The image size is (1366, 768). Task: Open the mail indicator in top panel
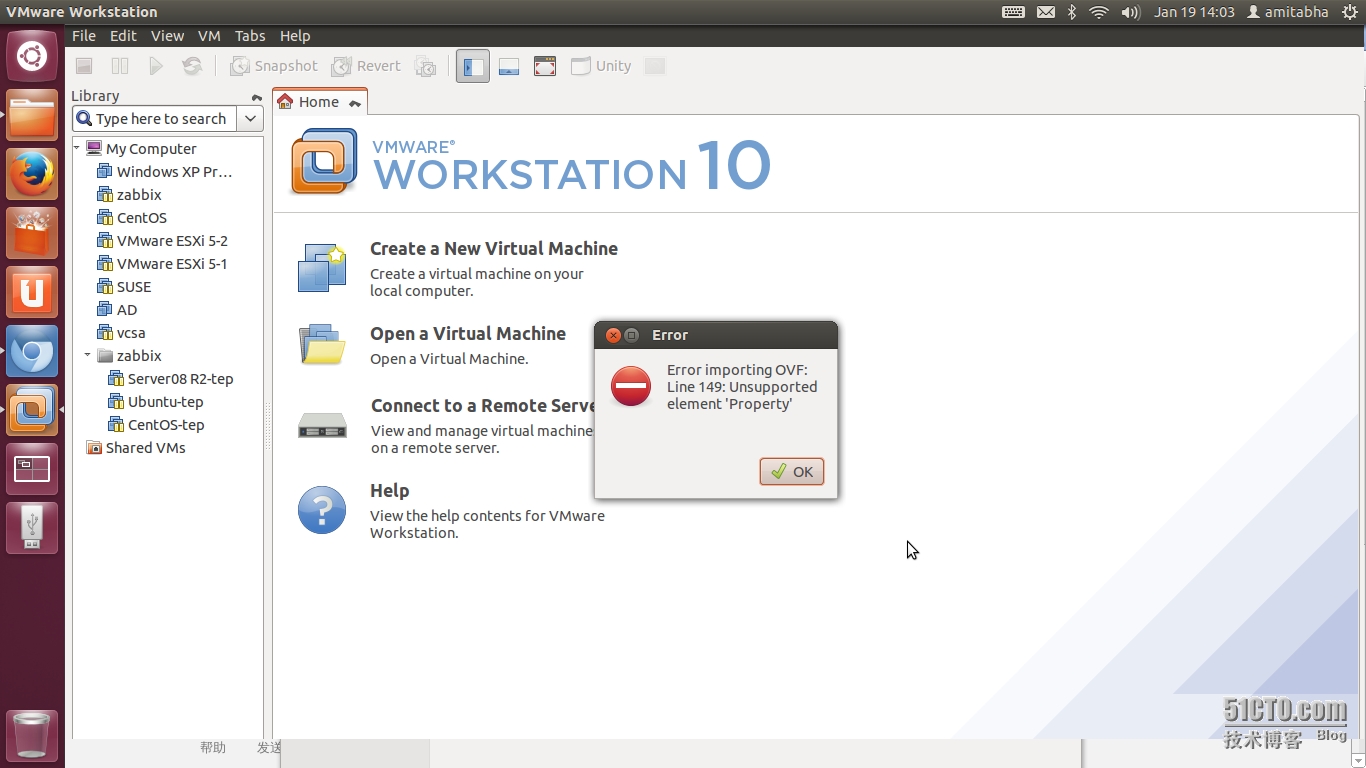coord(1045,12)
